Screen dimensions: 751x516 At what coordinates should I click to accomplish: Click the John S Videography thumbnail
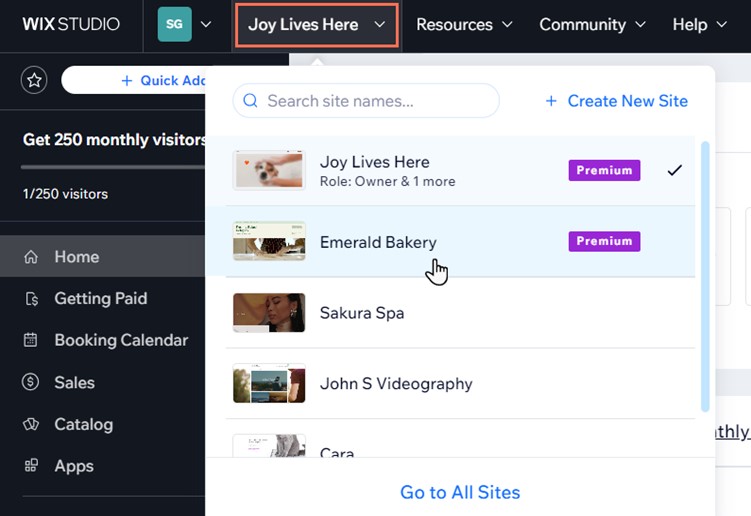[x=268, y=383]
